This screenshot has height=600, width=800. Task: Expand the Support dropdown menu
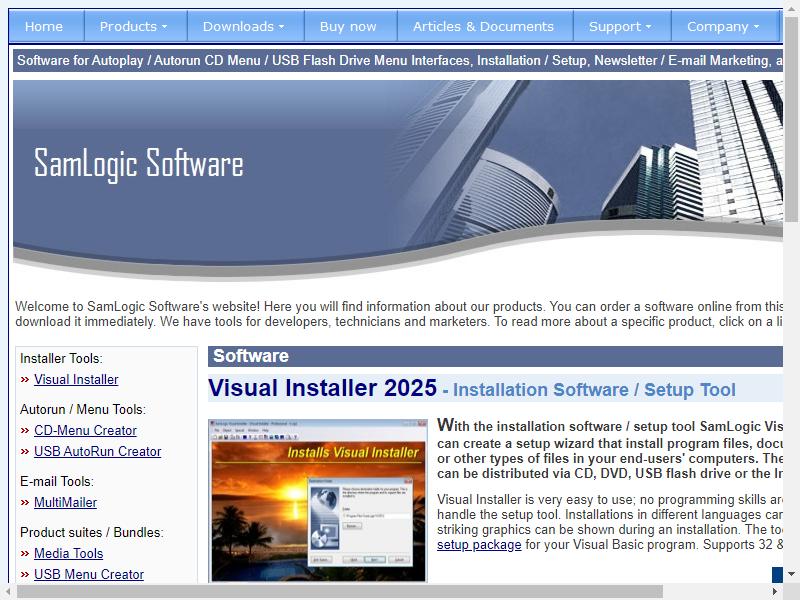point(620,27)
